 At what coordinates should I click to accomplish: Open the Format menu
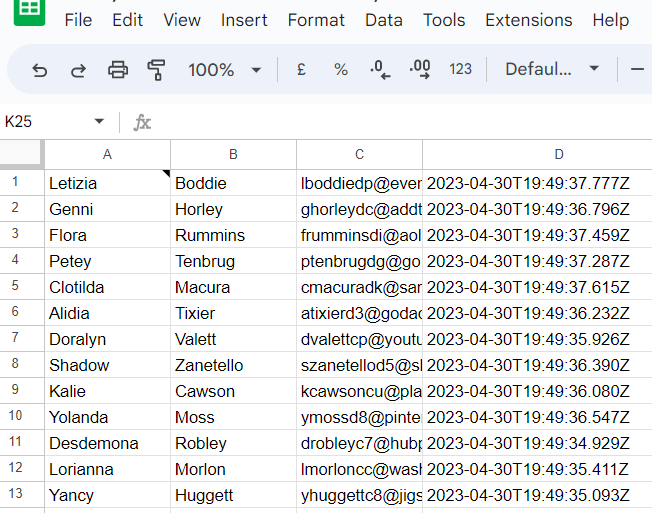[316, 20]
